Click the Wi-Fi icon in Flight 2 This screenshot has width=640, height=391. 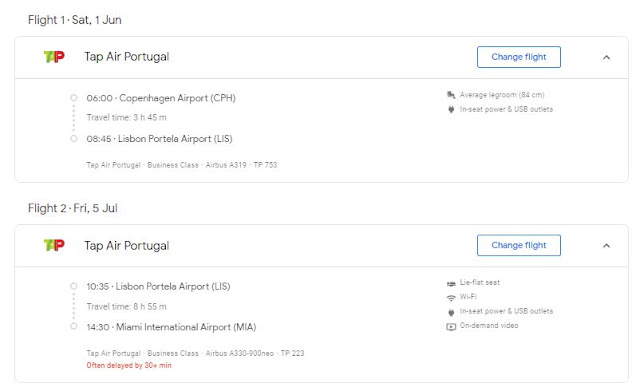coord(451,298)
